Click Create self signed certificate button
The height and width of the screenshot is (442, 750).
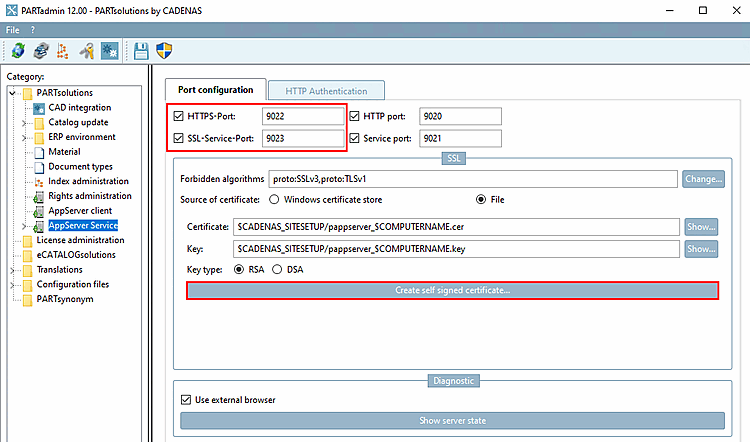[x=452, y=290]
